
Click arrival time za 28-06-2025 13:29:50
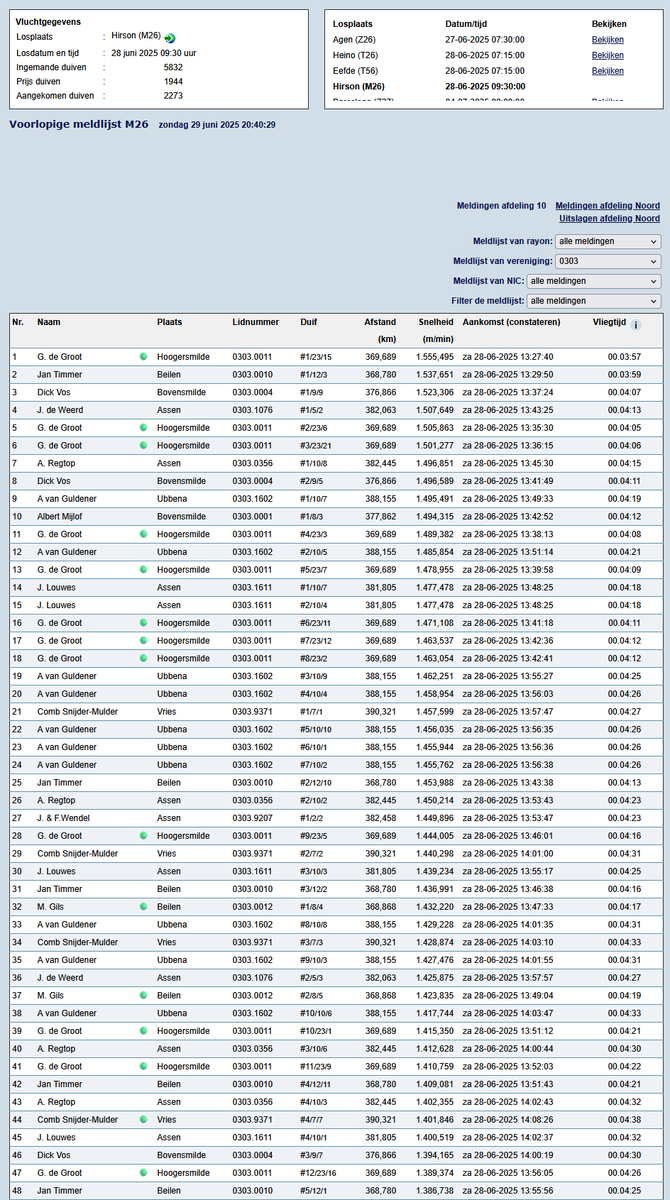tap(508, 374)
